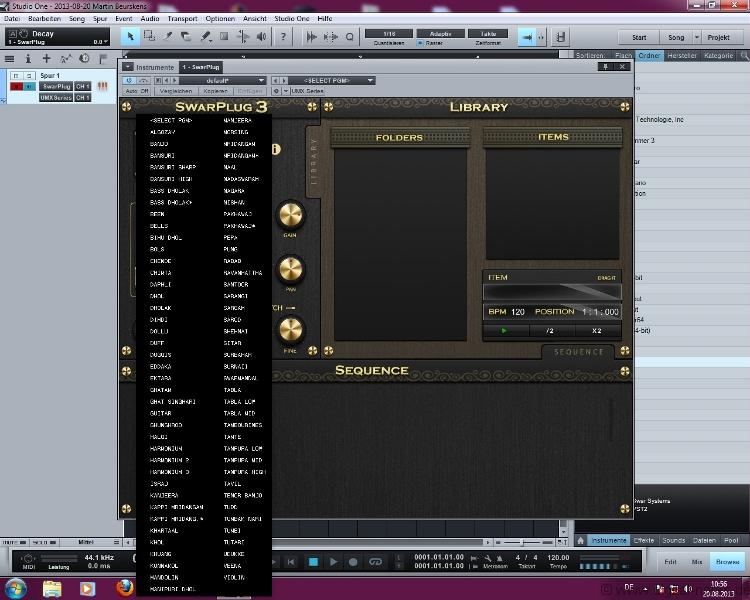Image resolution: width=750 pixels, height=600 pixels.
Task: Click the Kopieren button
Action: click(215, 91)
